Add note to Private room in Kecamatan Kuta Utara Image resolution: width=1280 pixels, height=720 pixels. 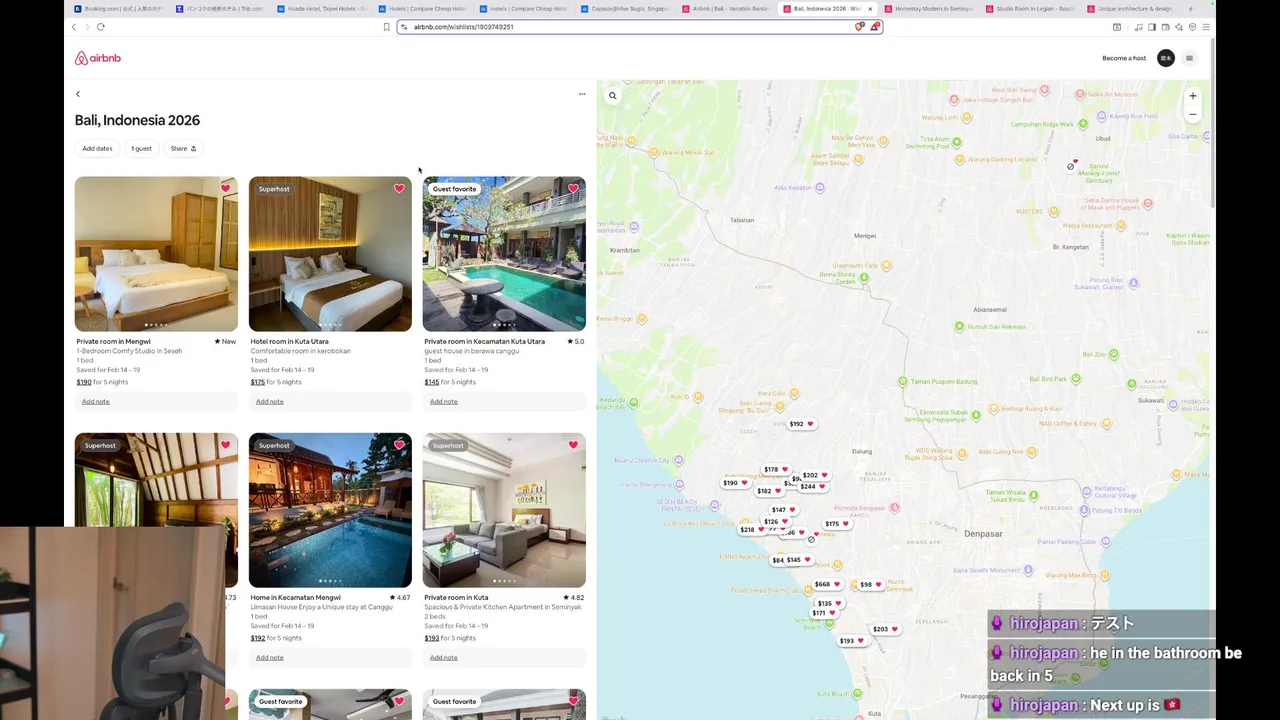tap(444, 401)
